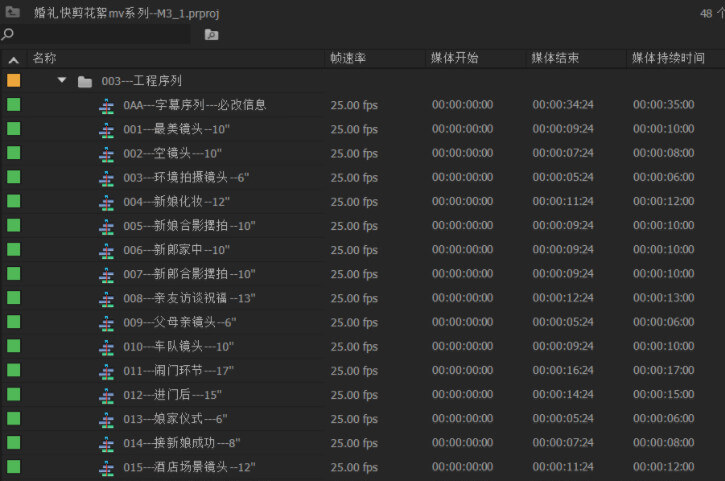Screen dimensions: 725x481
Task: Click the find-in-bin folder search icon
Action: pyautogui.click(x=211, y=34)
